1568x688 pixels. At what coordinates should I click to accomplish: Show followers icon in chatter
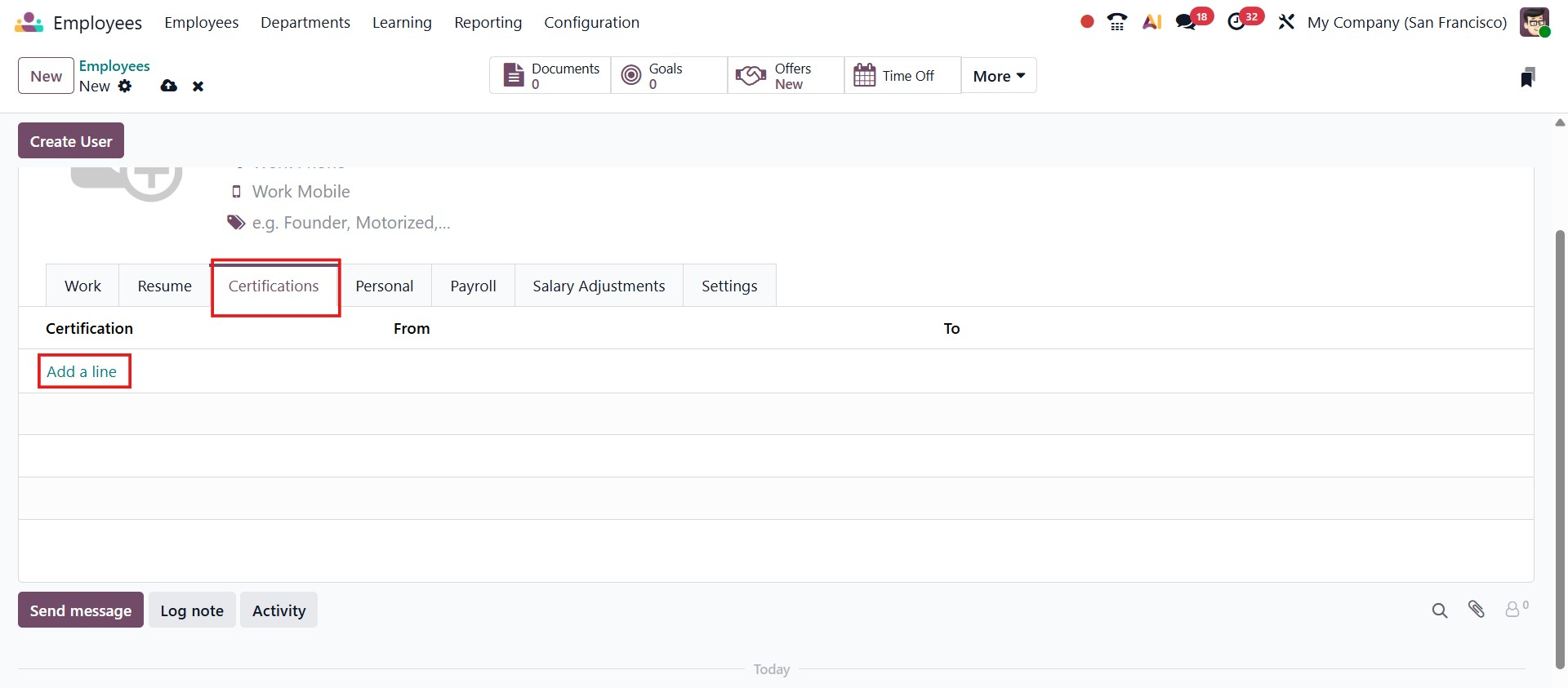coord(1516,609)
